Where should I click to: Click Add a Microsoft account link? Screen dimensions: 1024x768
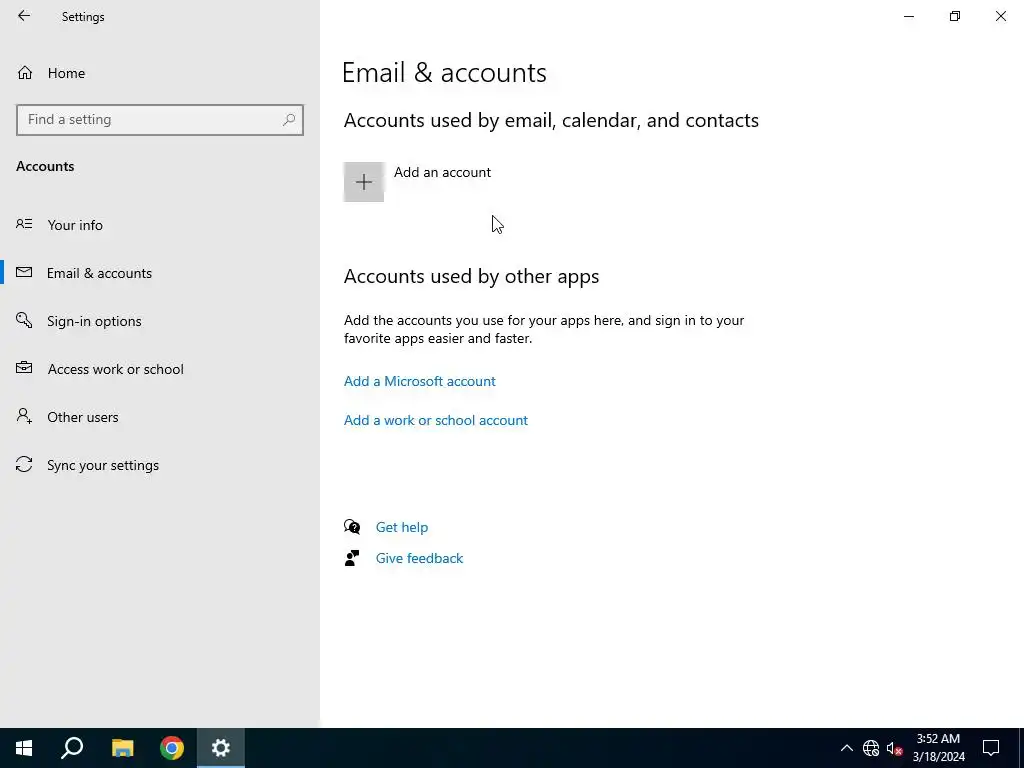coord(419,381)
